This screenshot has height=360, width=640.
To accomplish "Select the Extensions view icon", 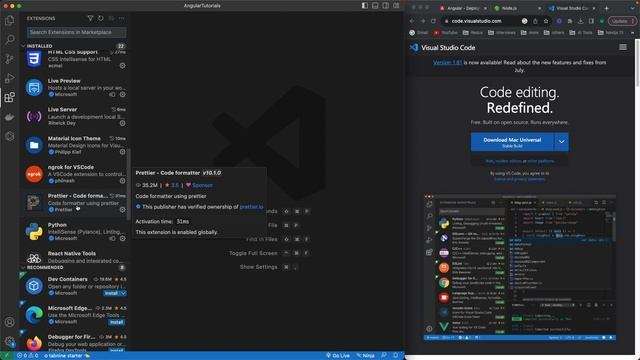I will (x=9, y=97).
